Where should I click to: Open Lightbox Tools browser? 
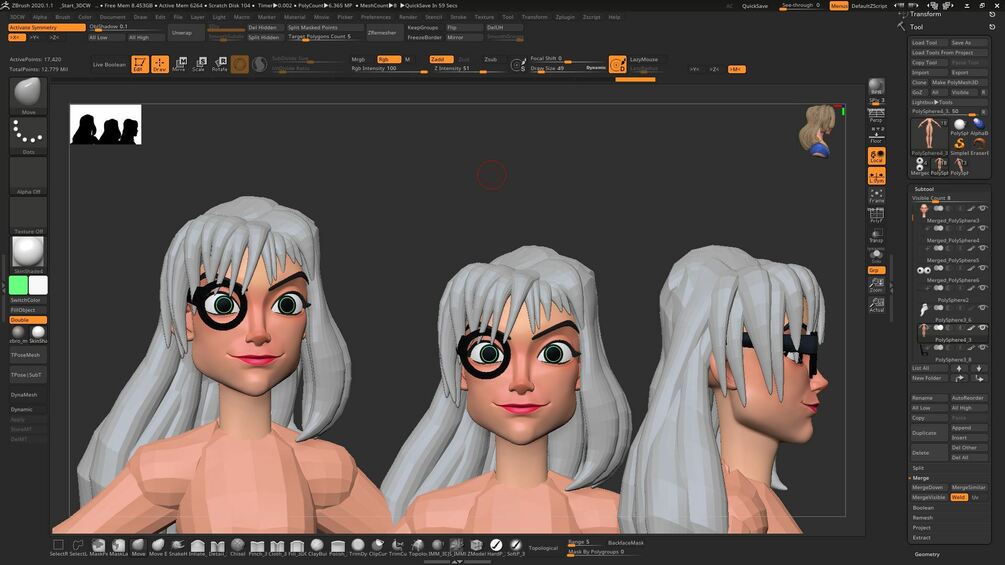point(949,102)
